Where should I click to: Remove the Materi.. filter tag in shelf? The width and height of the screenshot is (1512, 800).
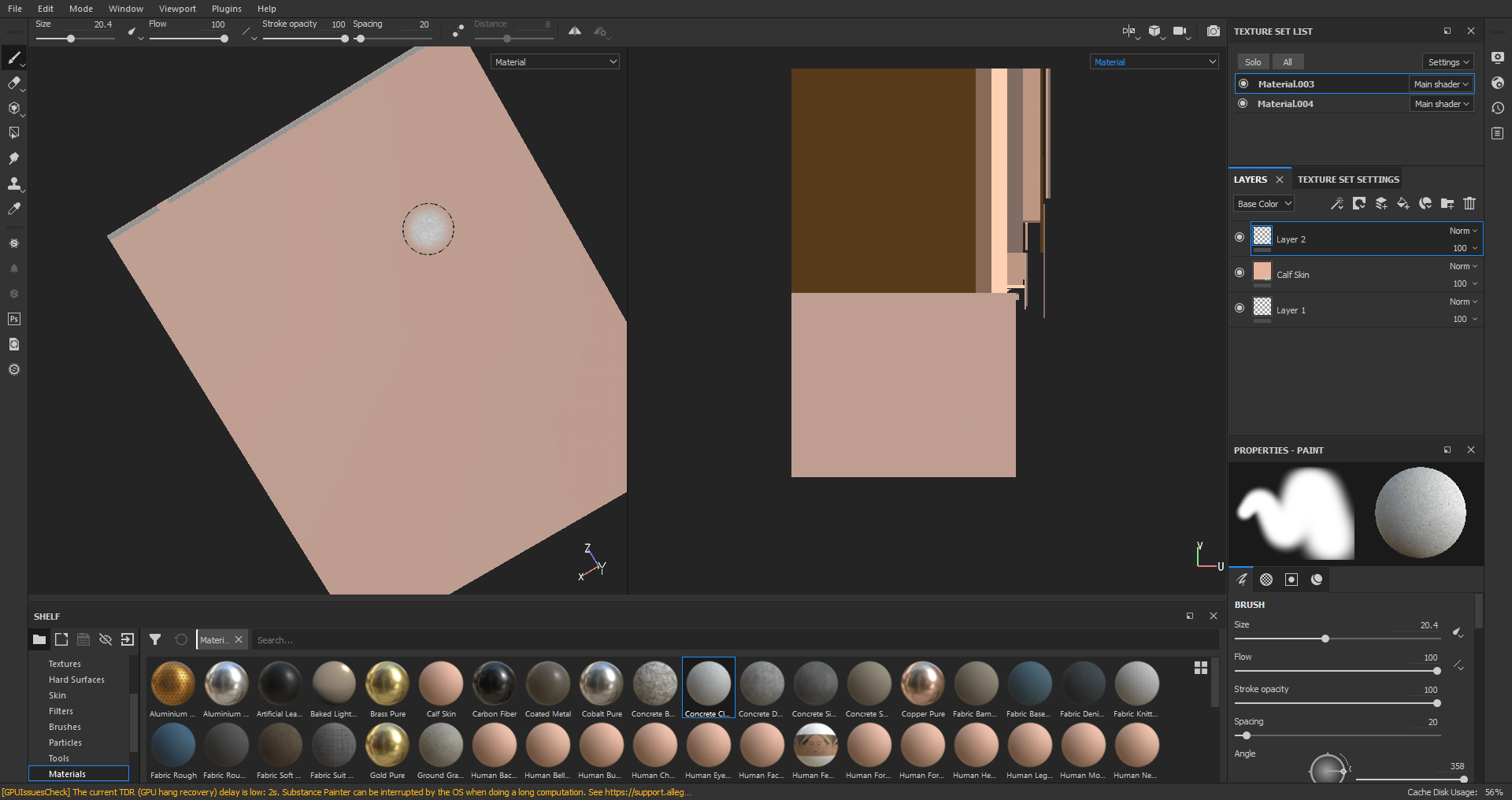(x=239, y=639)
